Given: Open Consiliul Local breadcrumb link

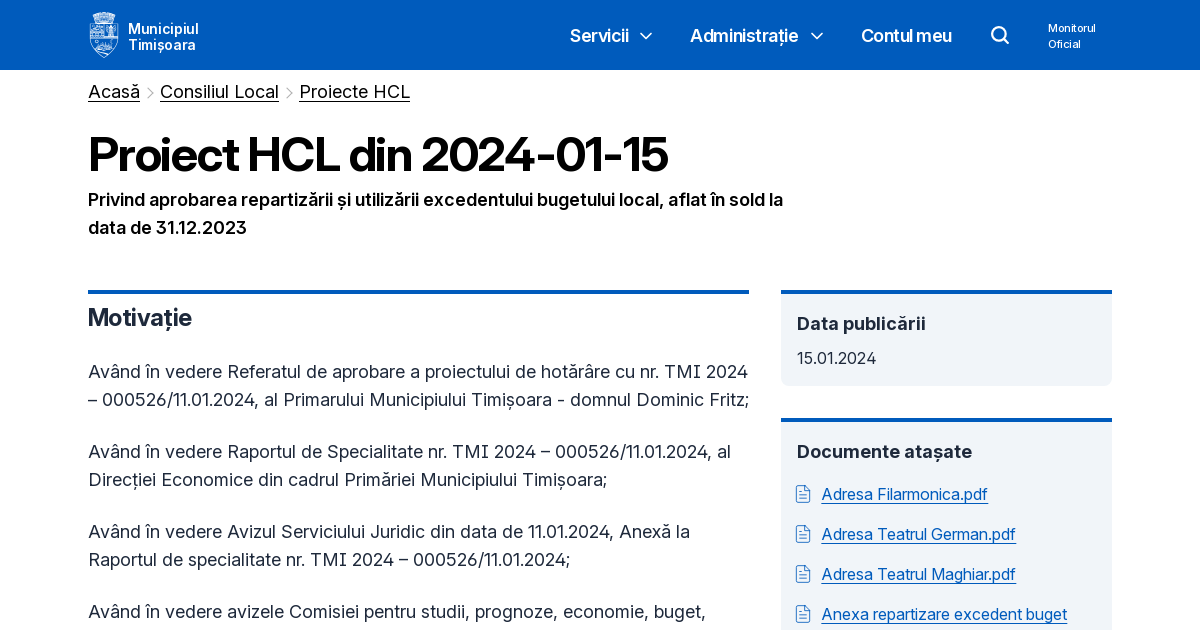Looking at the screenshot, I should [x=219, y=91].
